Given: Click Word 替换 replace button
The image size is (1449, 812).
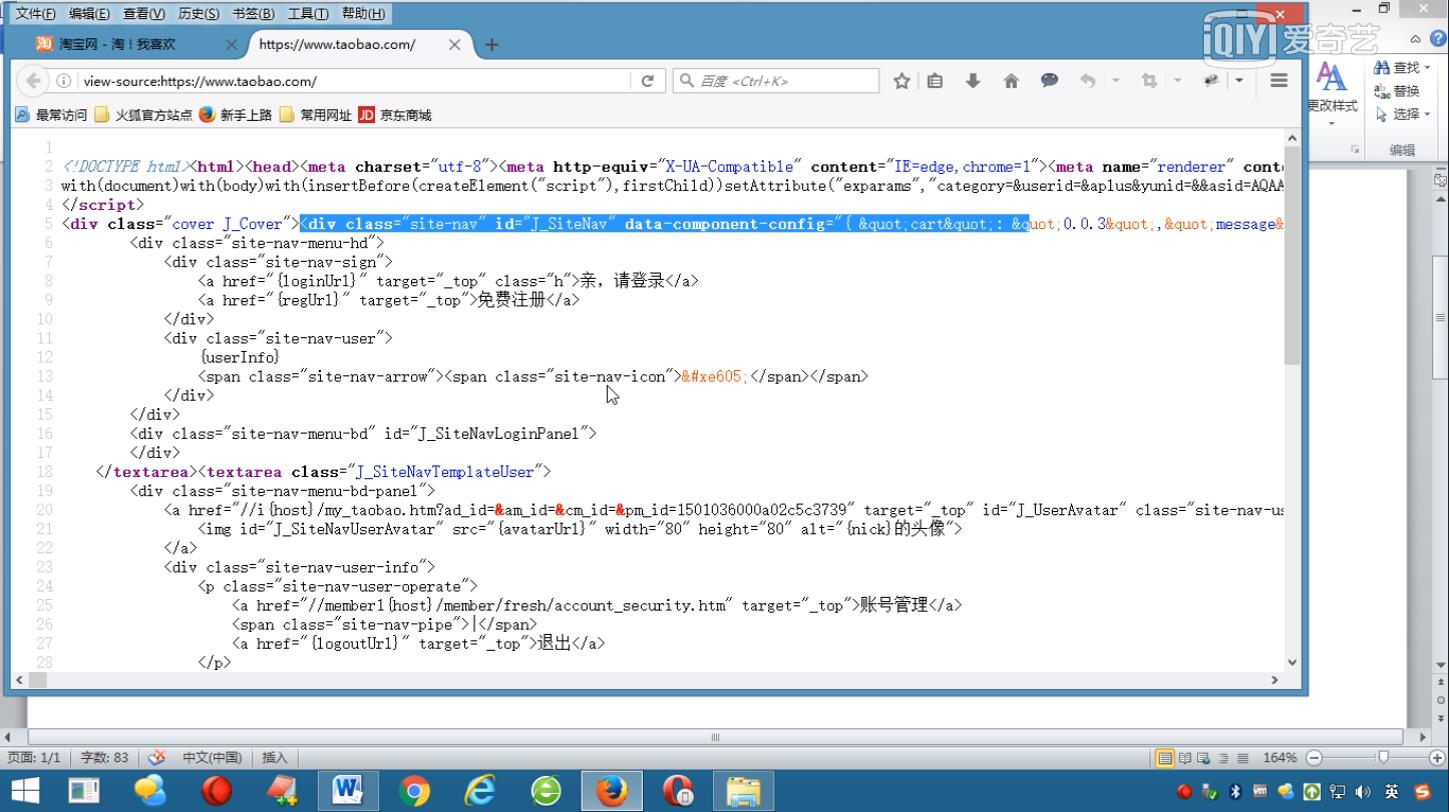Looking at the screenshot, I should tap(1397, 91).
